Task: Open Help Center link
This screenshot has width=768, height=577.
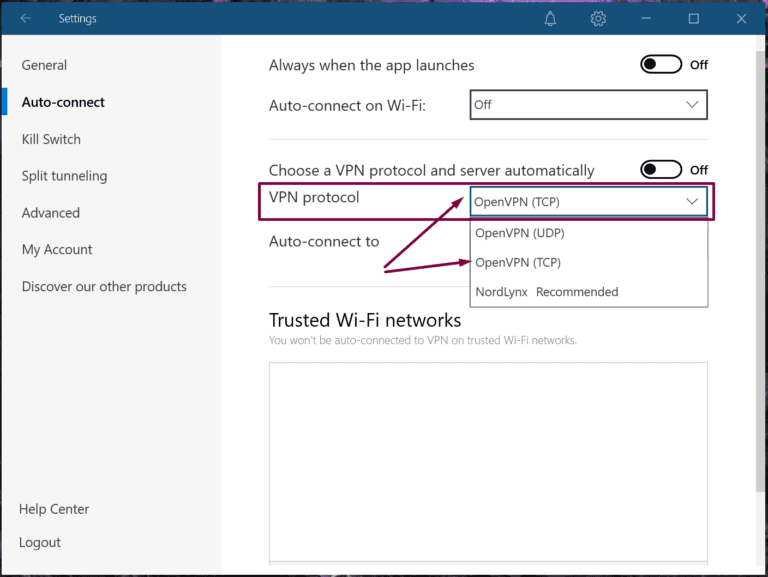Action: click(x=54, y=509)
